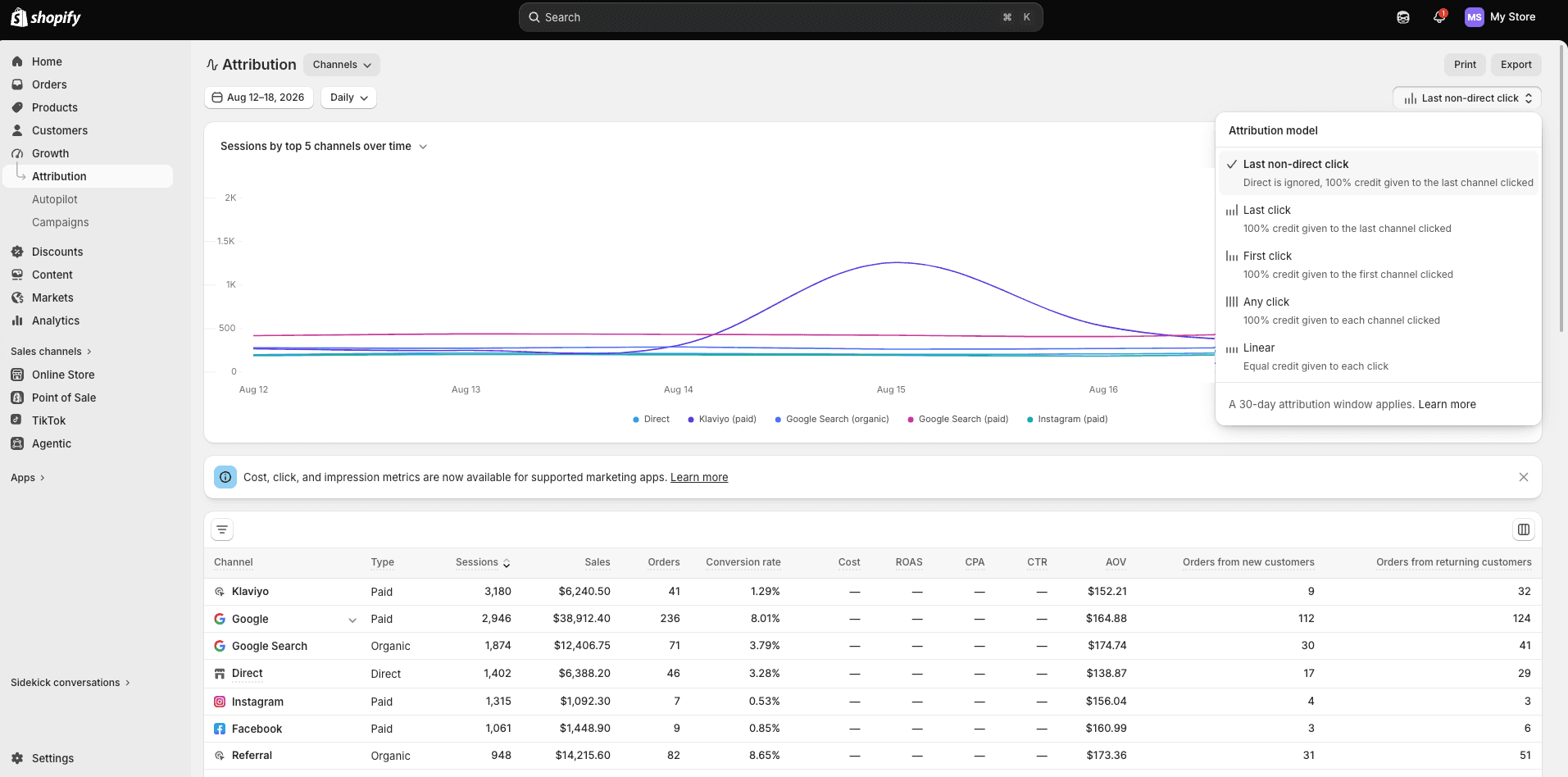This screenshot has width=1568, height=777.
Task: Open the Sidekick assistant icon in top bar
Action: point(1403,17)
